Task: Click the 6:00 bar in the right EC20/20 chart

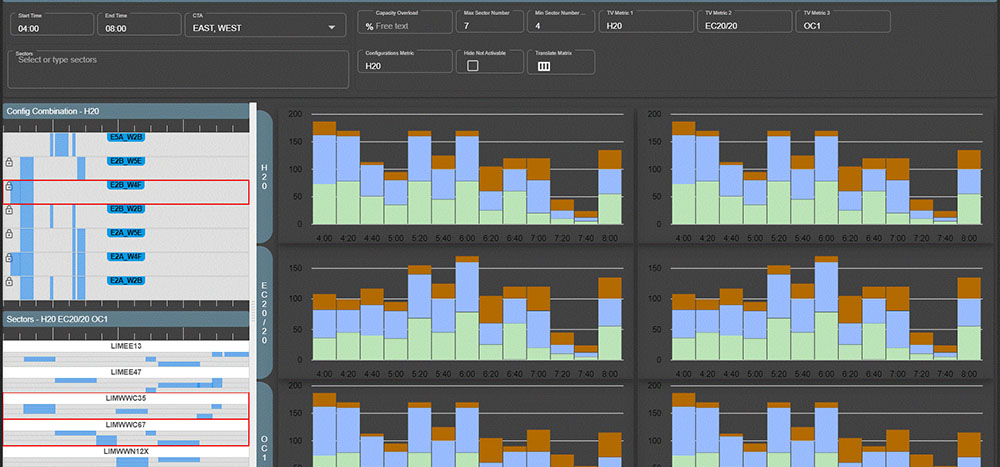Action: click(827, 308)
